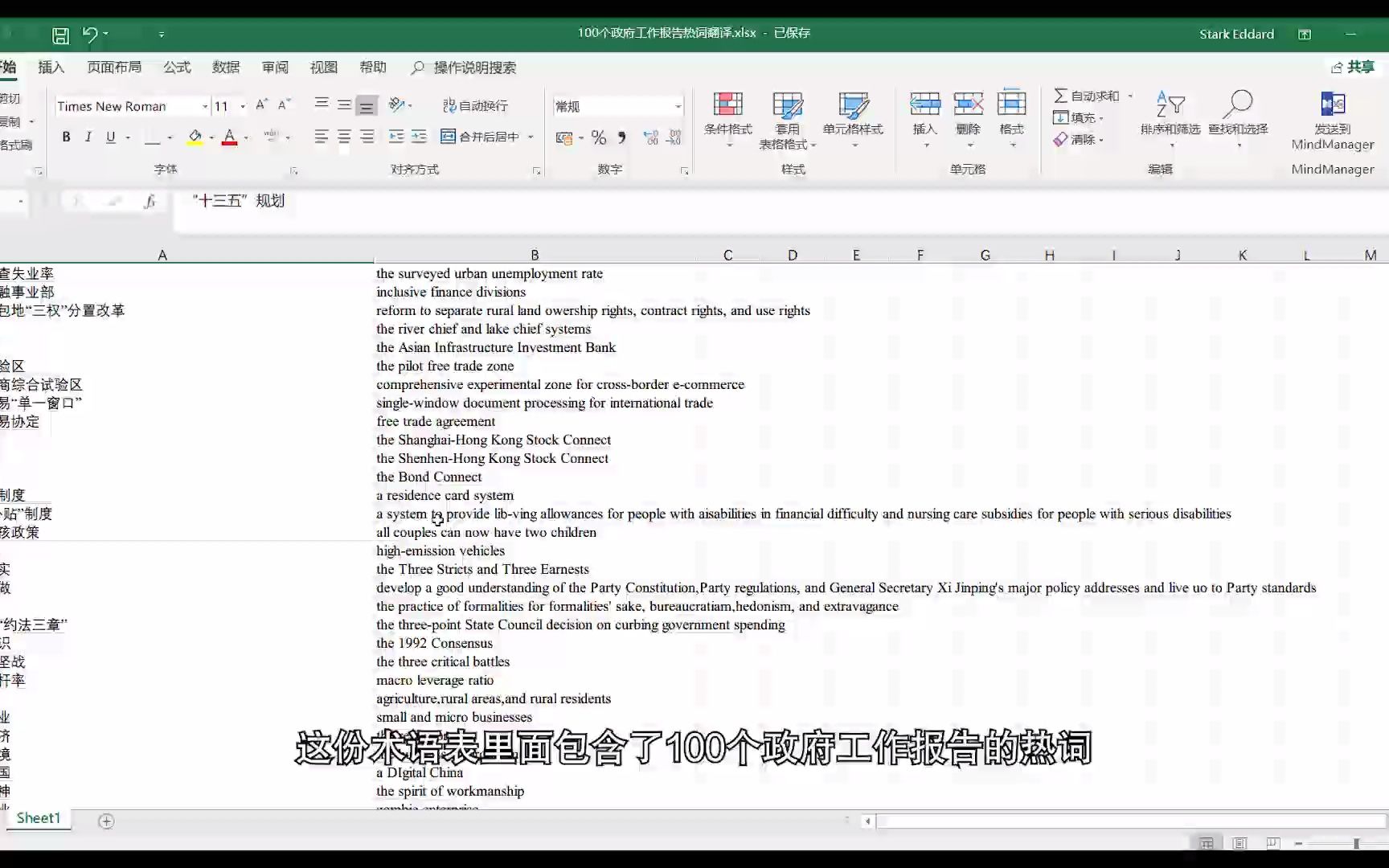Open the 清除 clear menu
1389x868 pixels.
point(1078,139)
